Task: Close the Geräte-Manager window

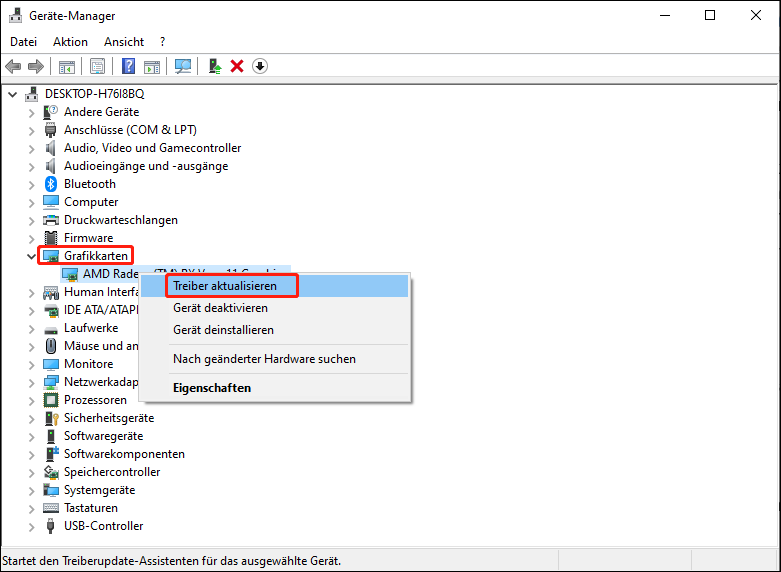Action: [756, 15]
